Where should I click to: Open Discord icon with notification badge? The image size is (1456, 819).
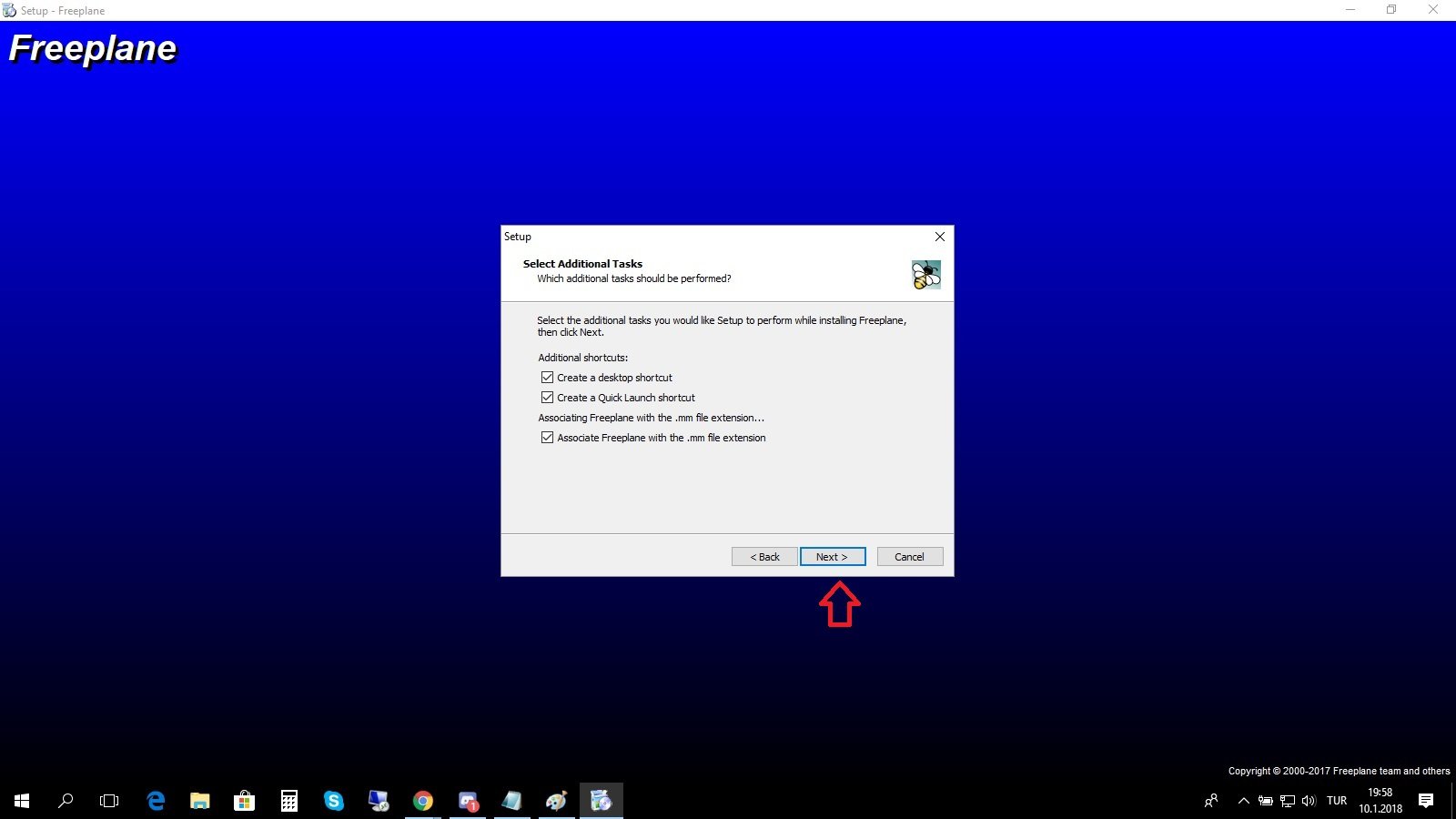click(x=468, y=801)
